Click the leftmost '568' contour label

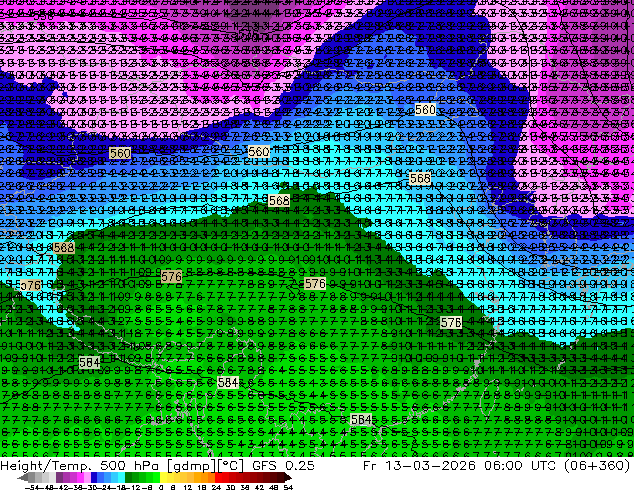pos(64,247)
